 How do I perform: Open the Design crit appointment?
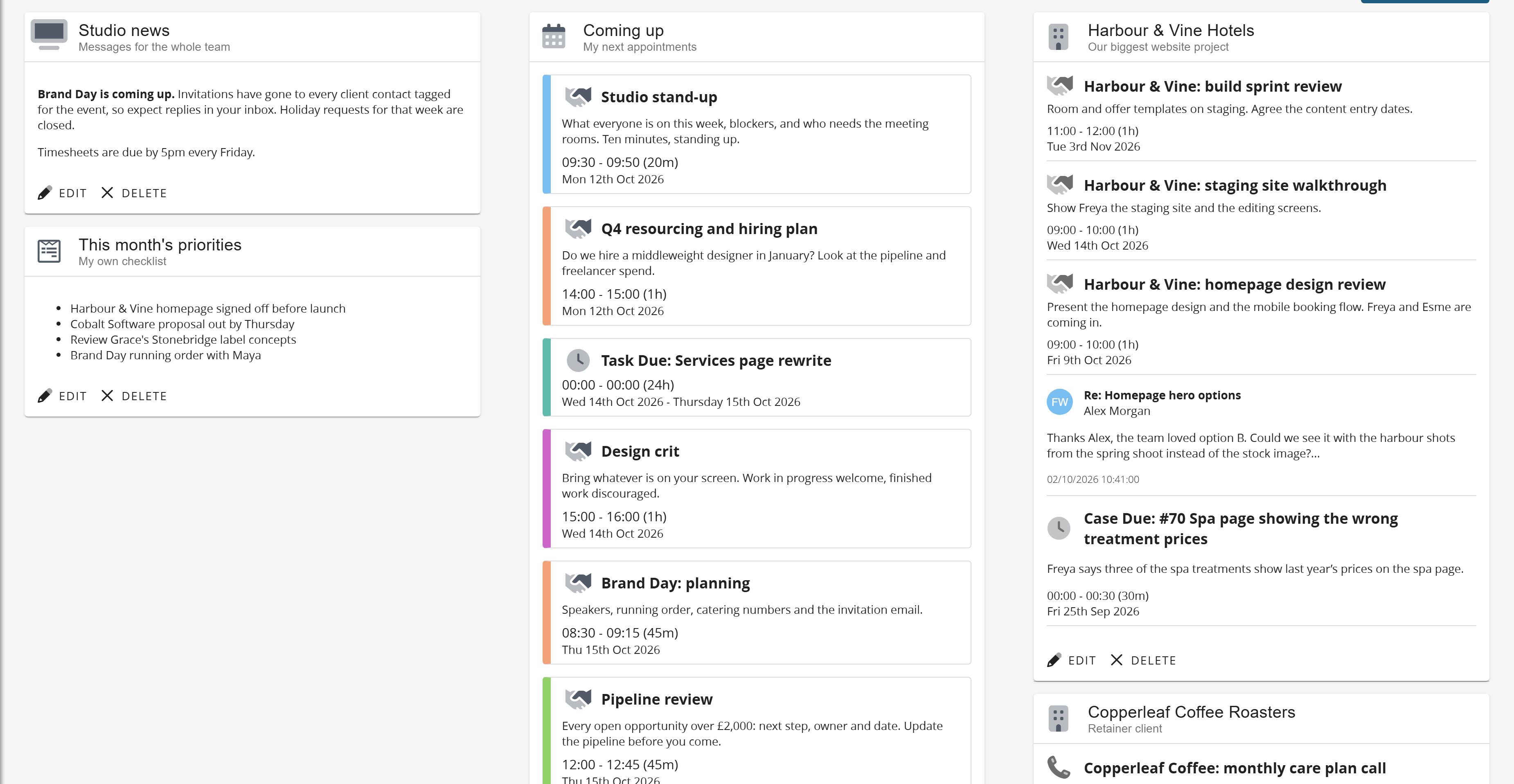(757, 489)
